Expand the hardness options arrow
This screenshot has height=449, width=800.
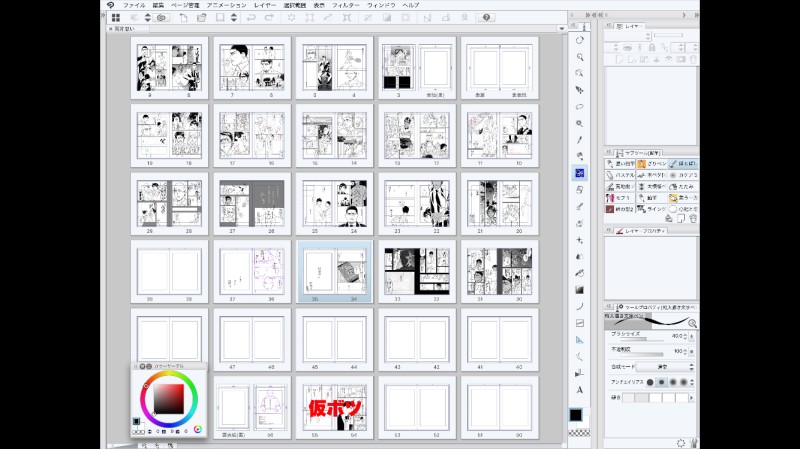(x=692, y=397)
